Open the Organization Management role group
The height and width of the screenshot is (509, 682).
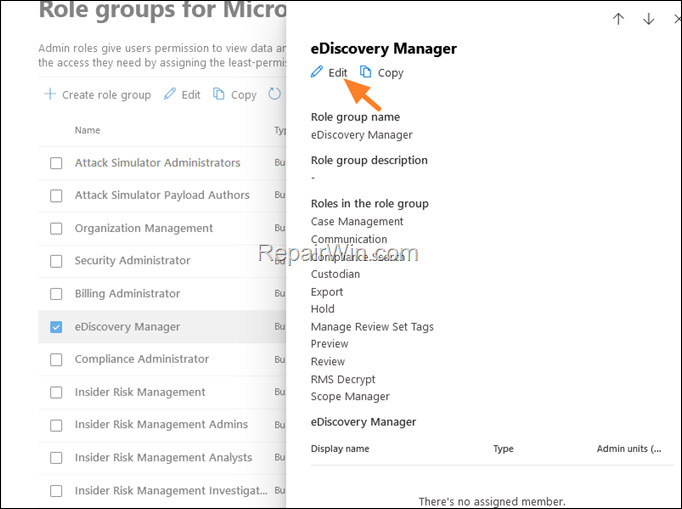coord(144,228)
